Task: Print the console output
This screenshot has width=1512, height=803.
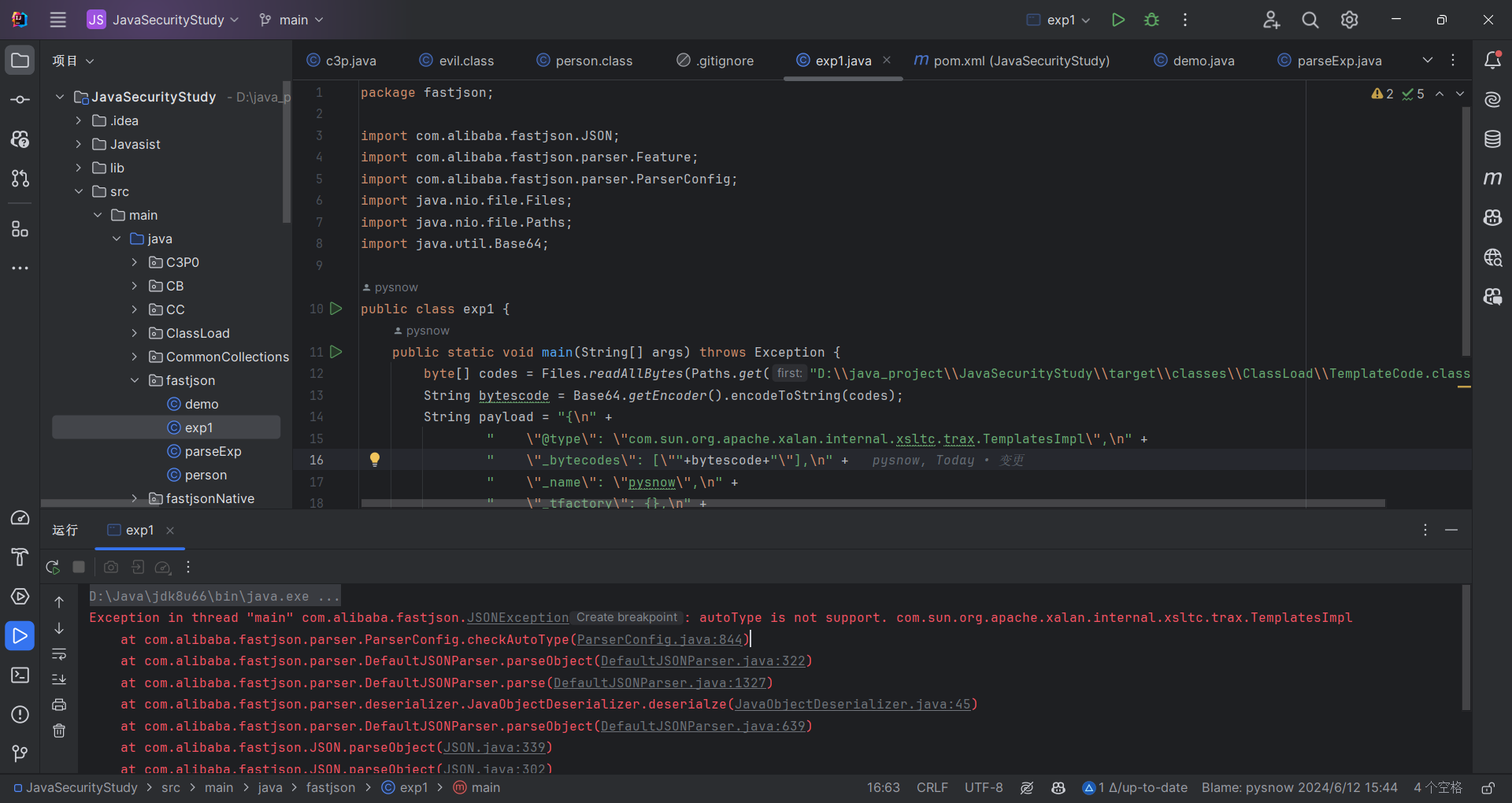Action: pos(59,705)
